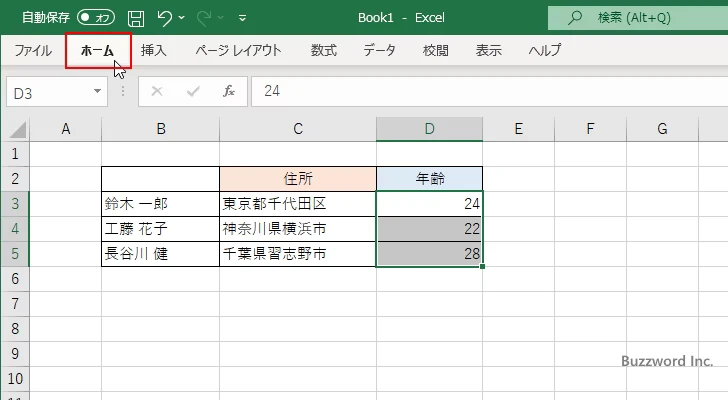The image size is (728, 400).
Task: Open the ファイル tab
Action: click(32, 50)
